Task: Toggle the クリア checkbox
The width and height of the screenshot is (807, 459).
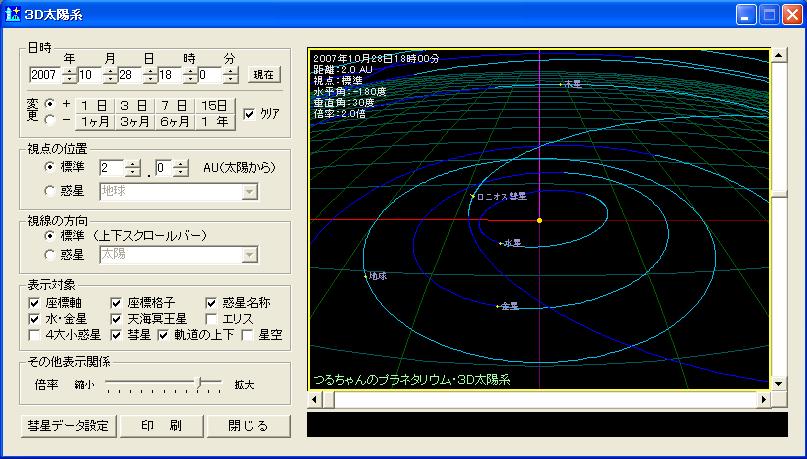Action: (x=250, y=113)
